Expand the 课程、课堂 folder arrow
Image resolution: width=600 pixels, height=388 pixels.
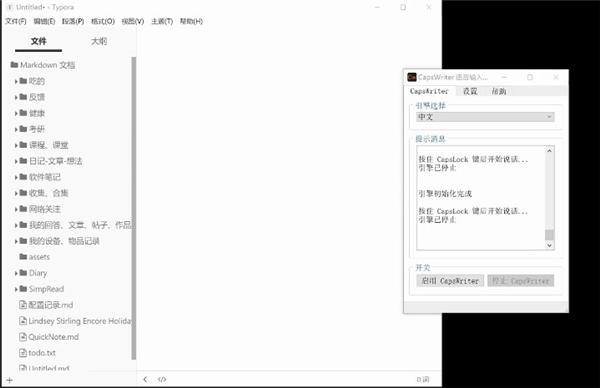tap(16, 145)
